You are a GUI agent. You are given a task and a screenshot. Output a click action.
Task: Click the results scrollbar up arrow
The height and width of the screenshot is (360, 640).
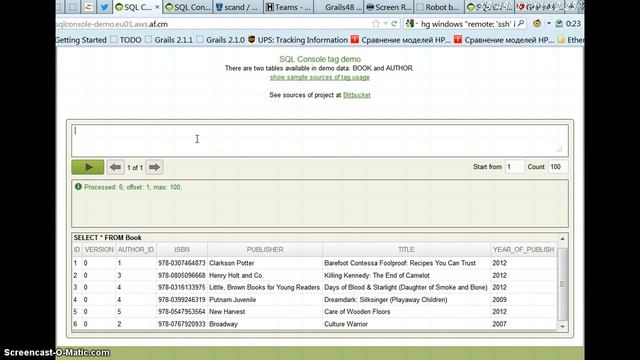tap(562, 238)
